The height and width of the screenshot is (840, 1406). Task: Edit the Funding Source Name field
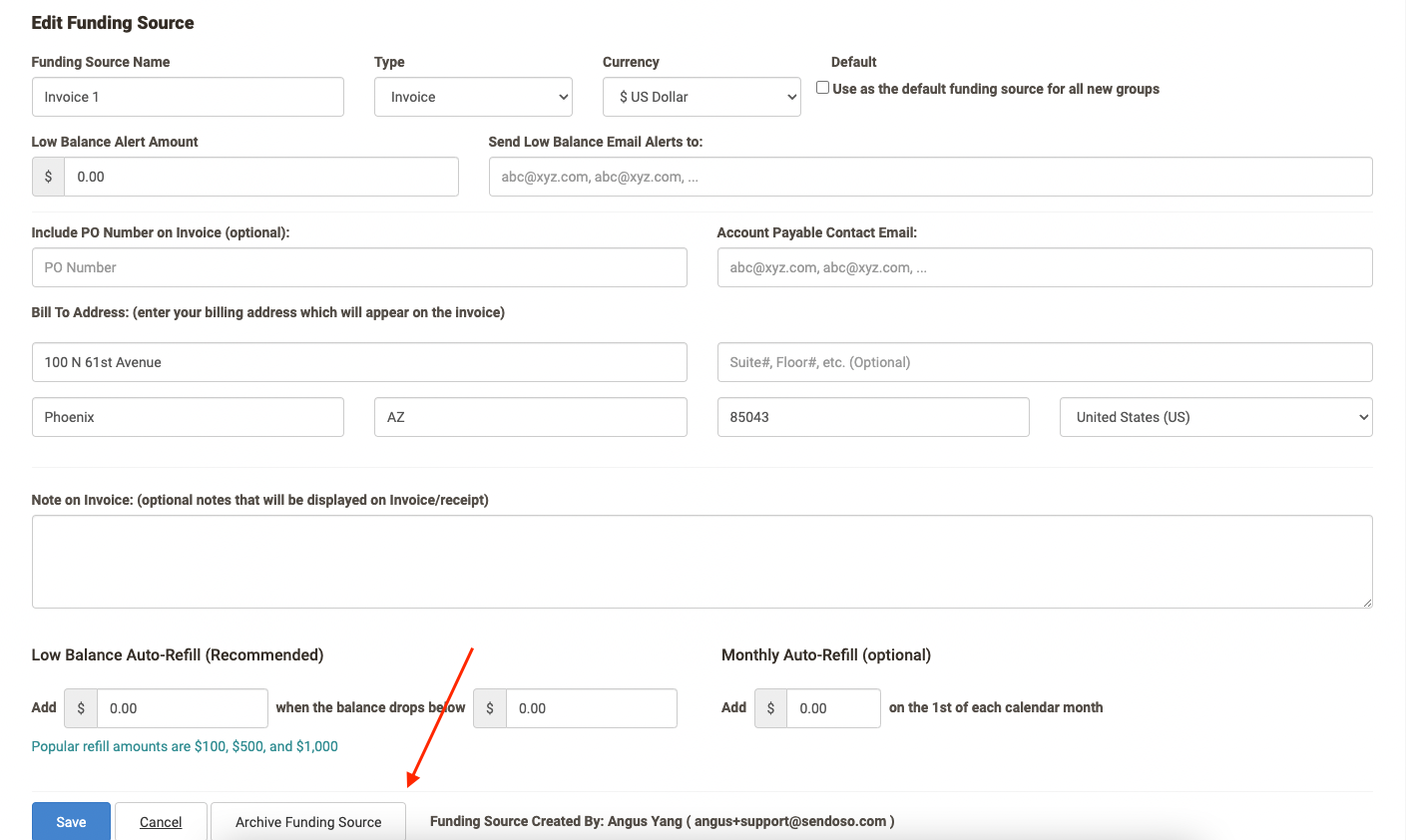coord(188,97)
